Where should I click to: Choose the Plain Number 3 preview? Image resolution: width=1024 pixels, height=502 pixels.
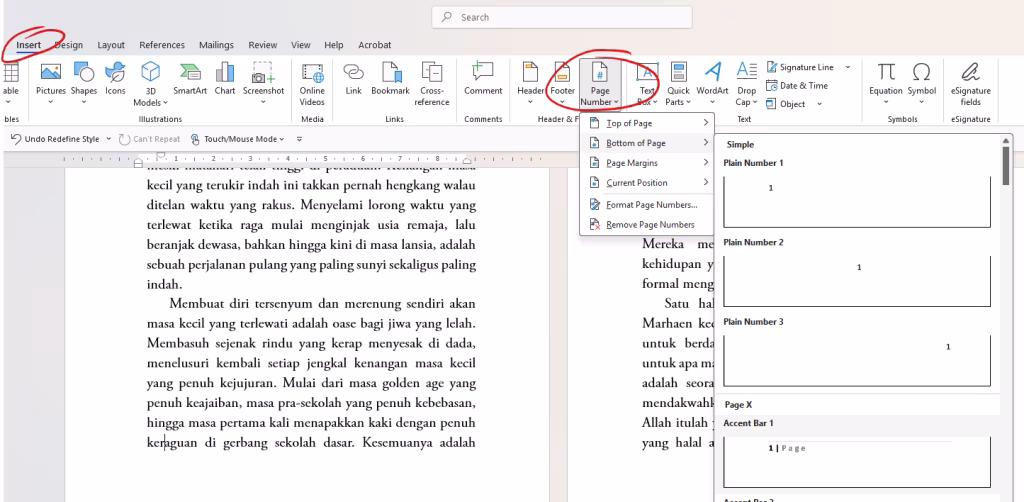857,360
